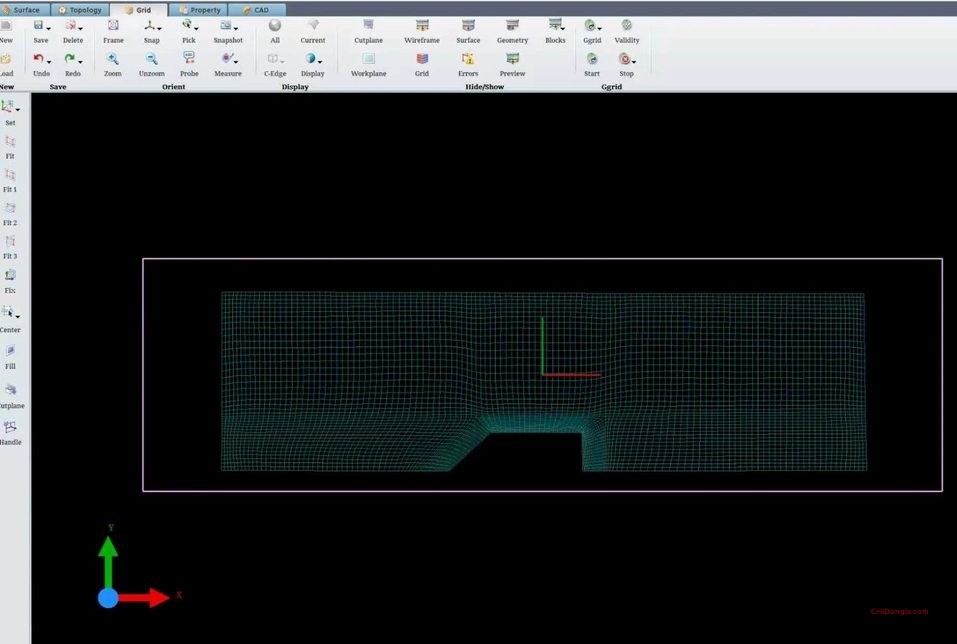This screenshot has height=644, width=957.
Task: Activate the Zoom tool
Action: 112,59
